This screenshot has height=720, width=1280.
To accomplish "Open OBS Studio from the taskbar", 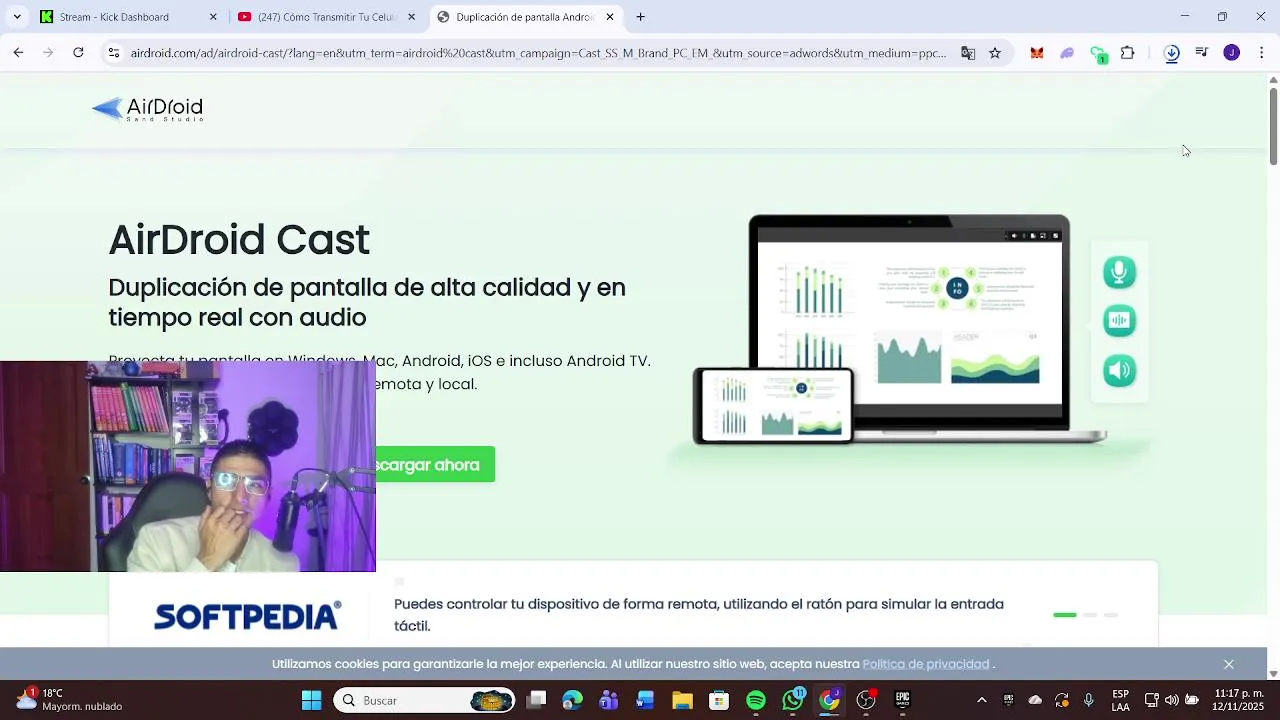I will click(866, 700).
